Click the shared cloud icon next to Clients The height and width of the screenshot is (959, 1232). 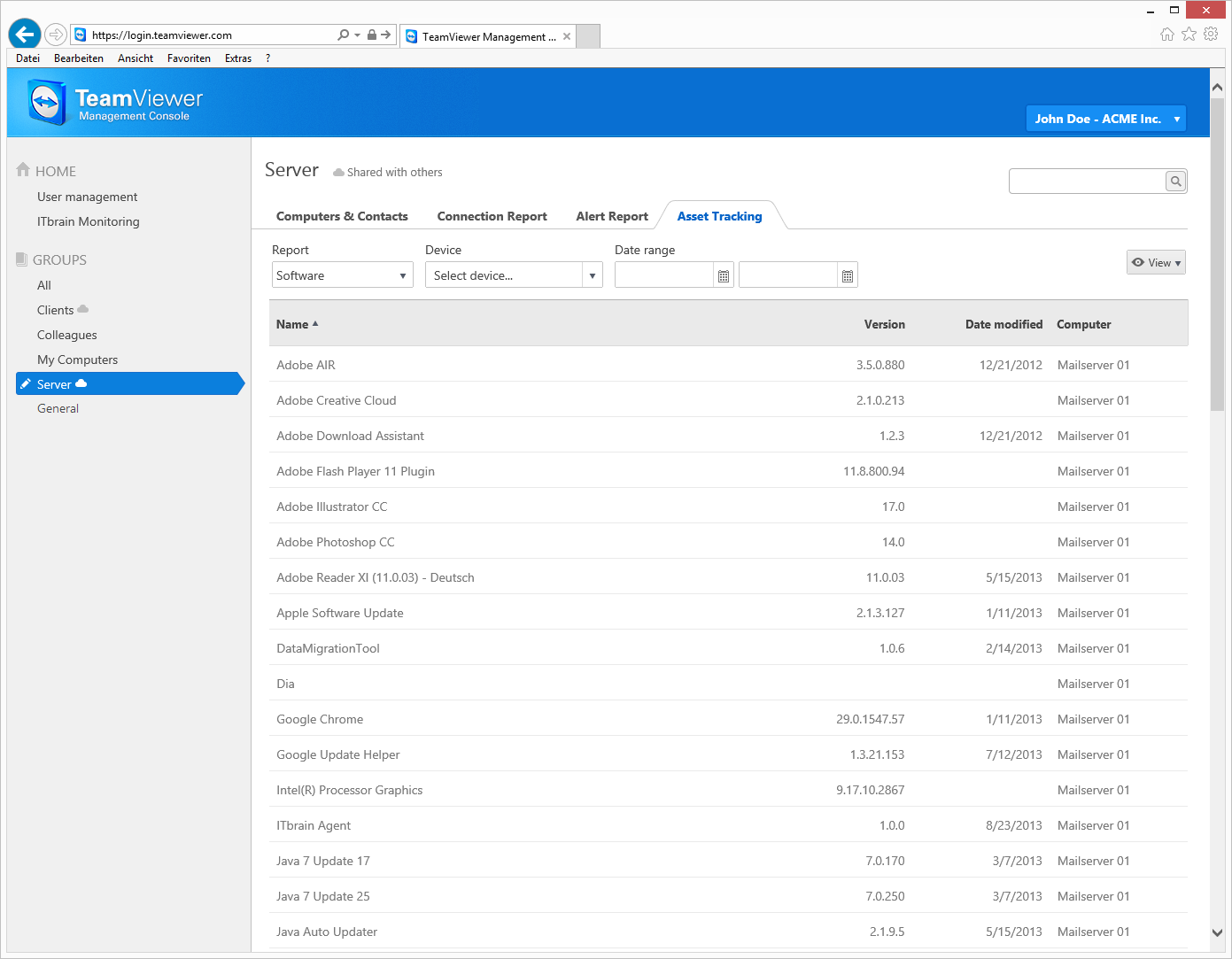pos(83,309)
